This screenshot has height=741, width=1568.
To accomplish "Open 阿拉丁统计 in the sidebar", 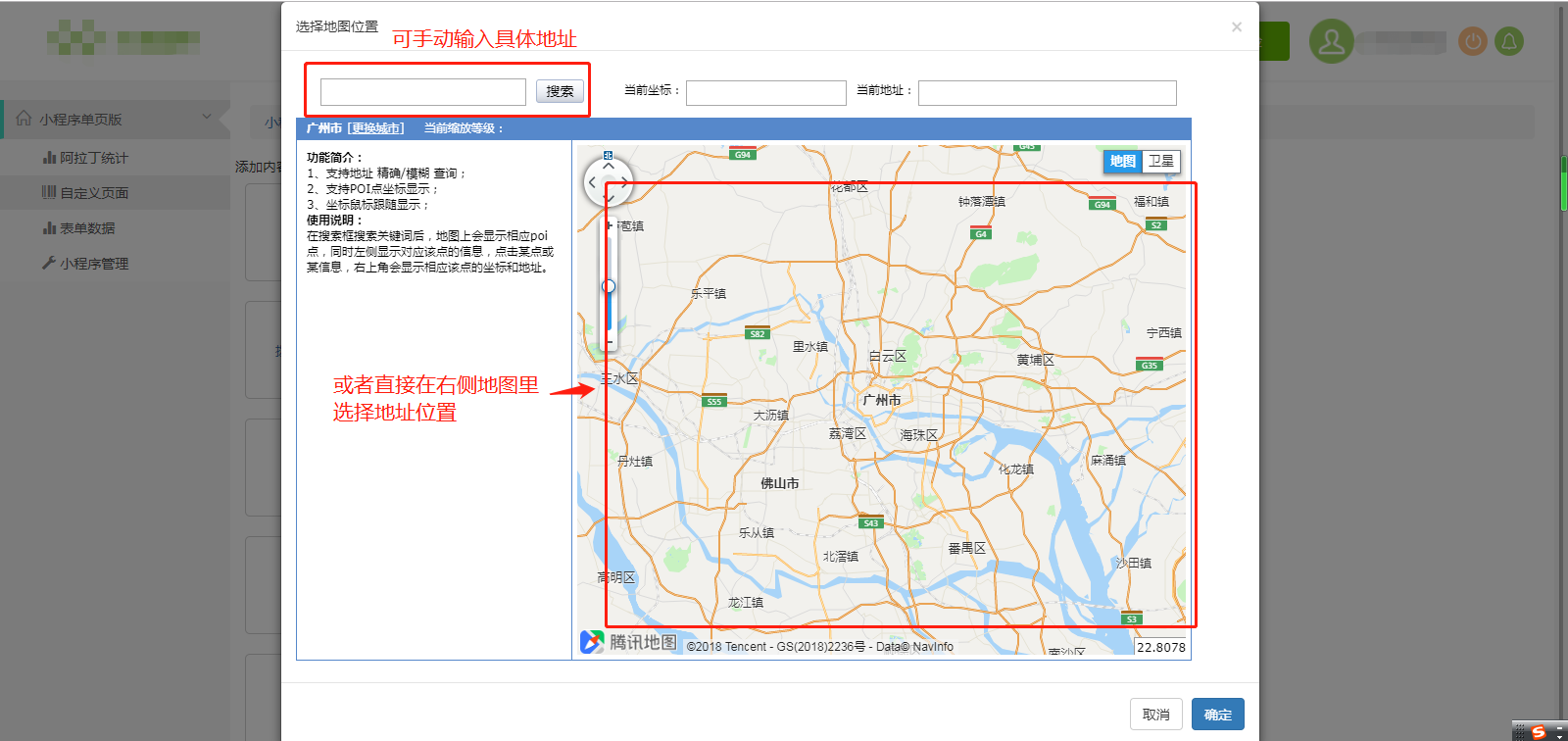I will (93, 158).
